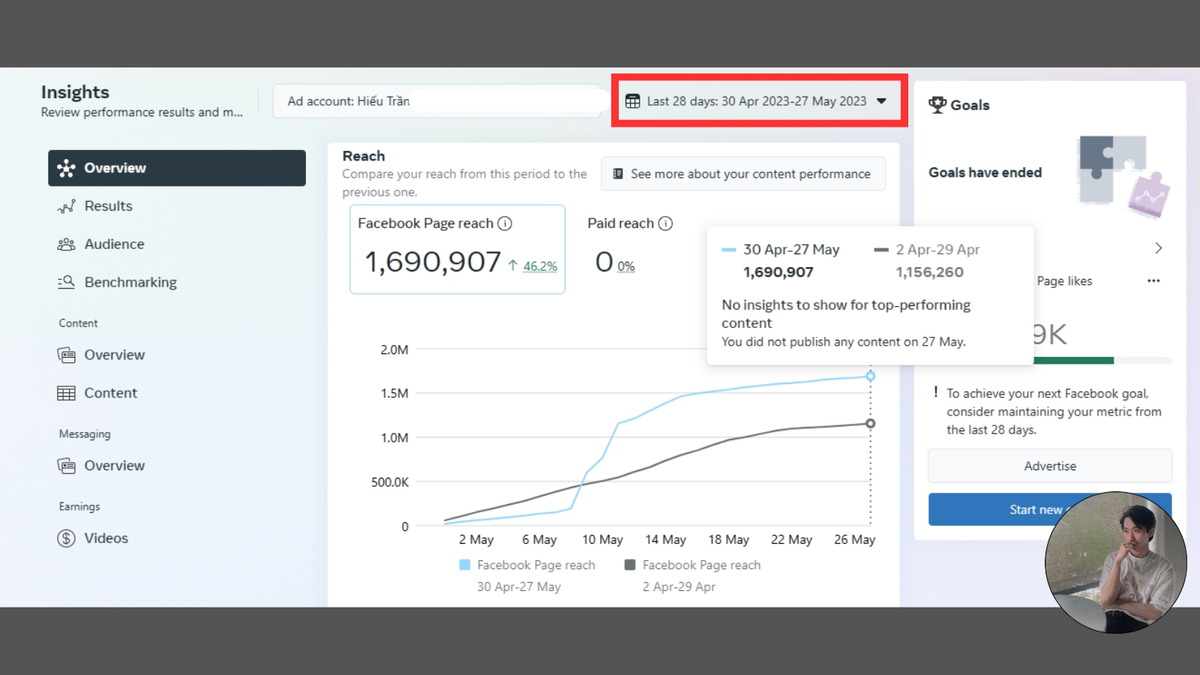Click the grey legend swatch for 2 Apr-29 Apr
This screenshot has height=675, width=1200.
629,565
